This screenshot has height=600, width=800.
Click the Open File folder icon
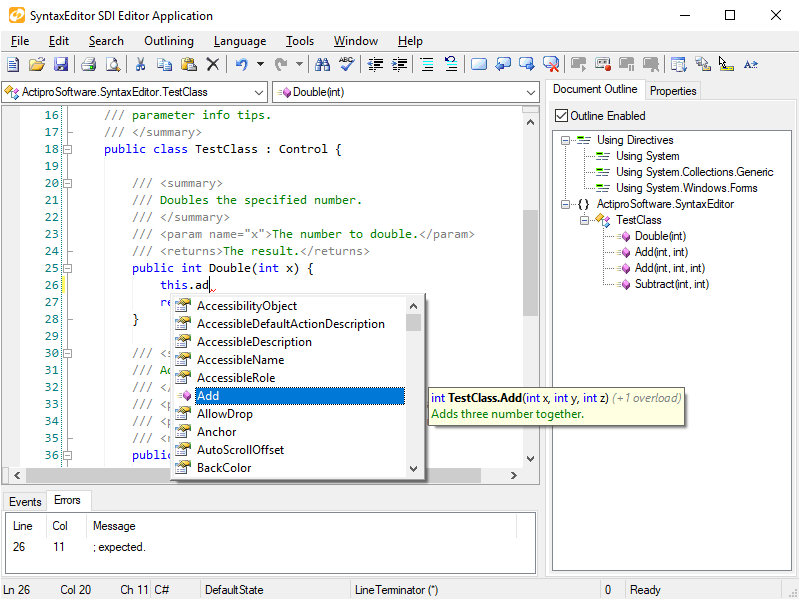(x=37, y=64)
